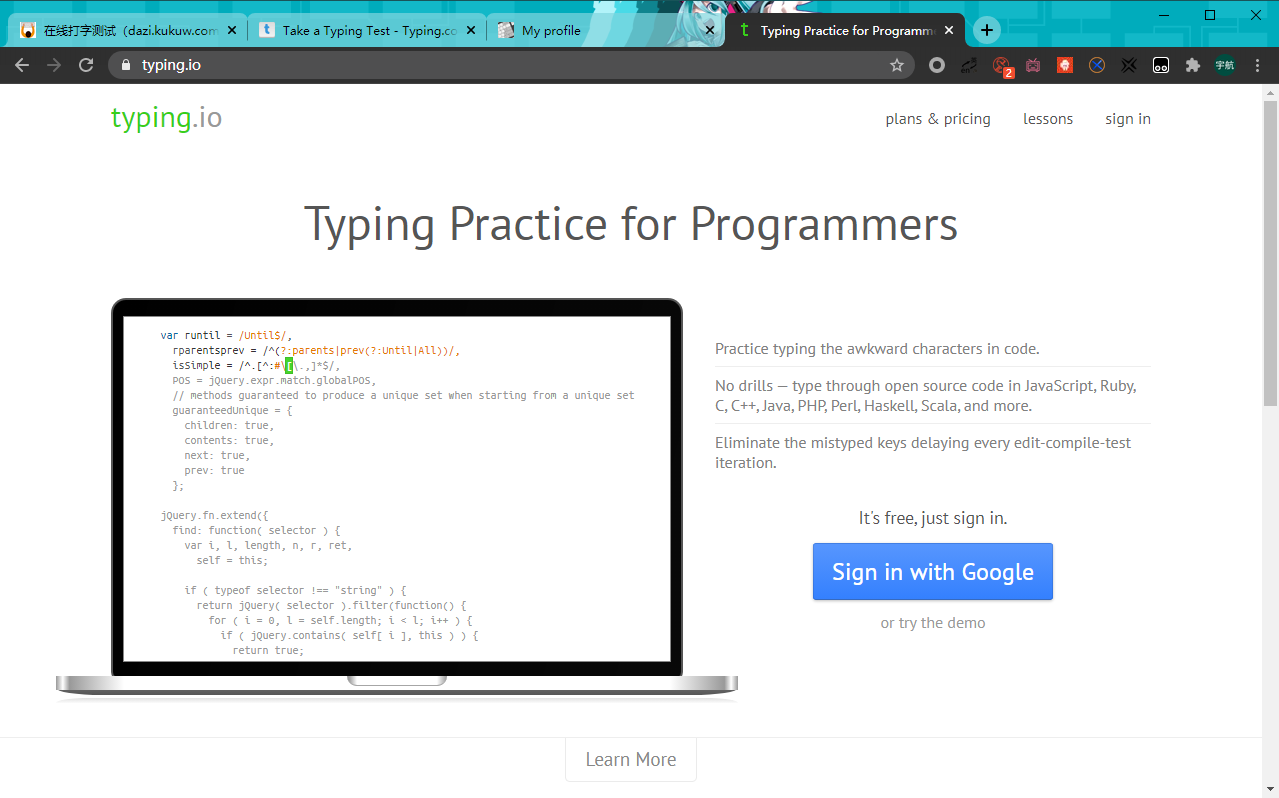
Task: Open the pink TV extension icon
Action: [x=1033, y=65]
